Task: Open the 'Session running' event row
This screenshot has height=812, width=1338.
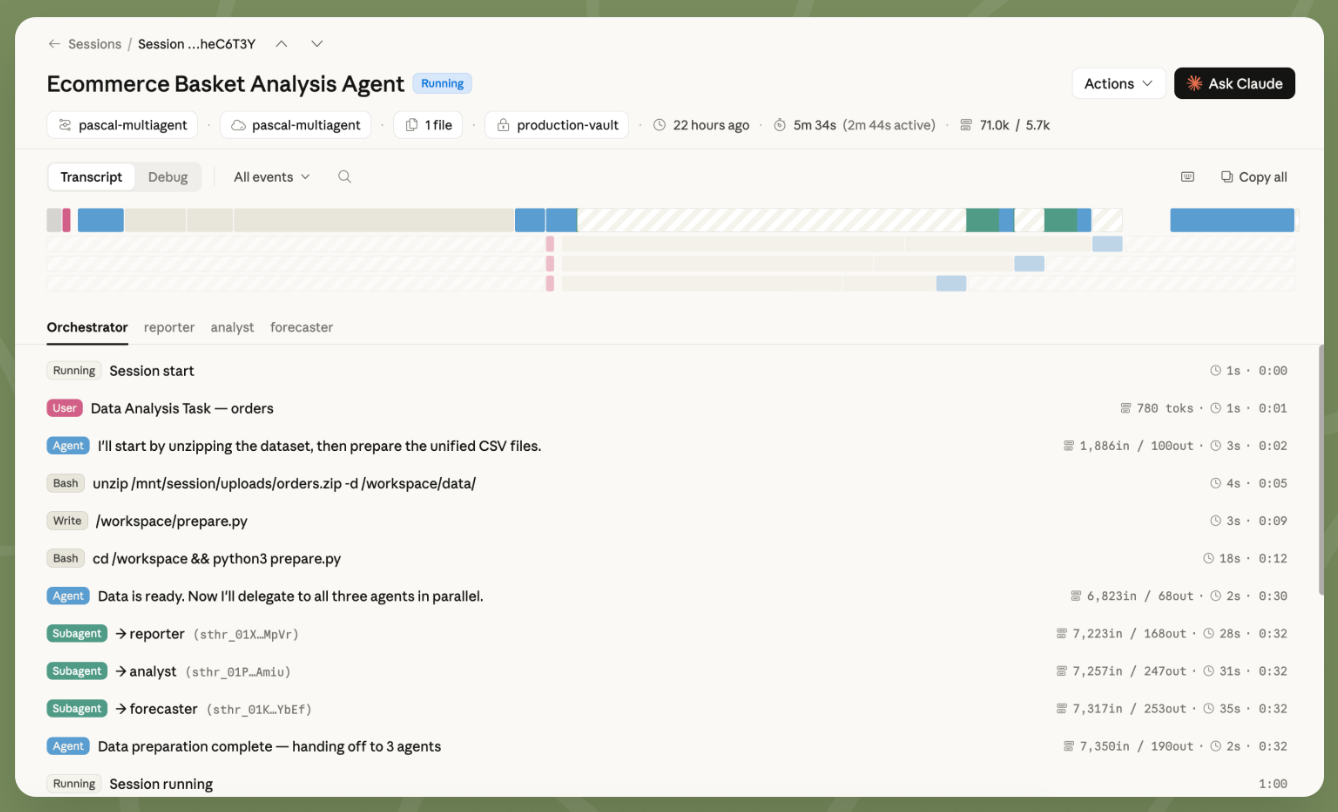Action: tap(667, 784)
